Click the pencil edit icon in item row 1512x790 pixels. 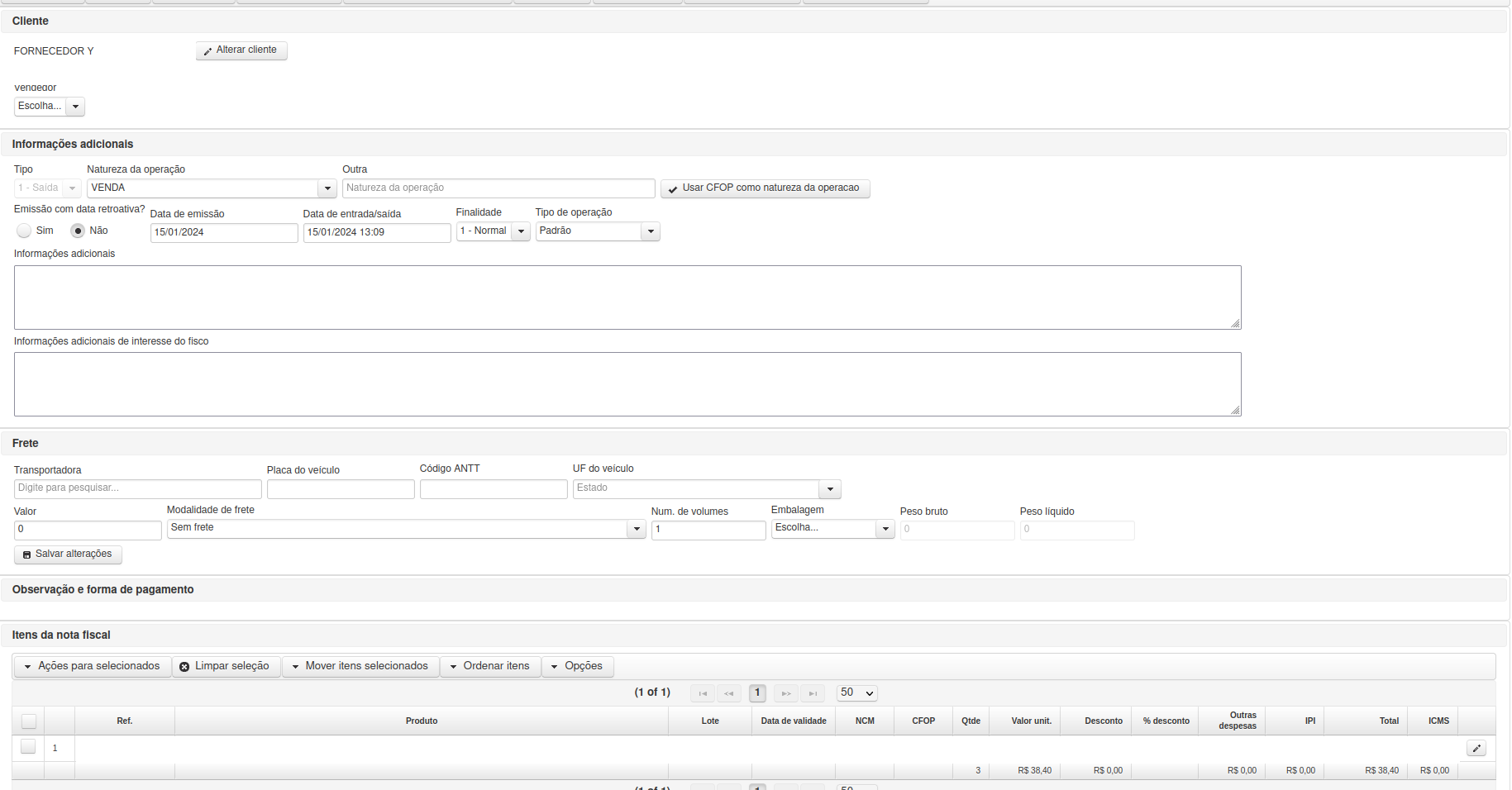1476,748
